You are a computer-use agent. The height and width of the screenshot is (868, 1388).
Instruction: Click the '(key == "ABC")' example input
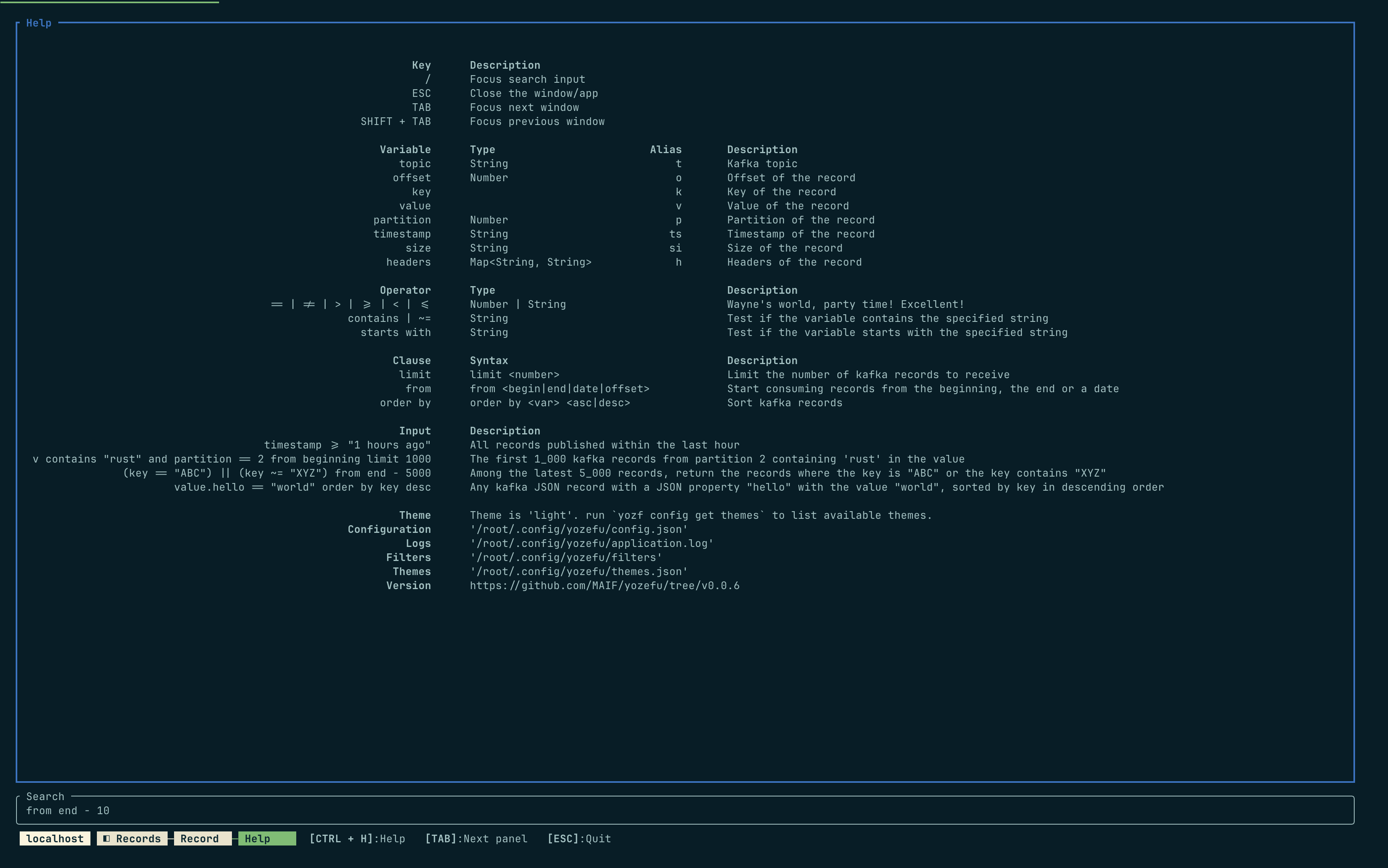pos(277,473)
